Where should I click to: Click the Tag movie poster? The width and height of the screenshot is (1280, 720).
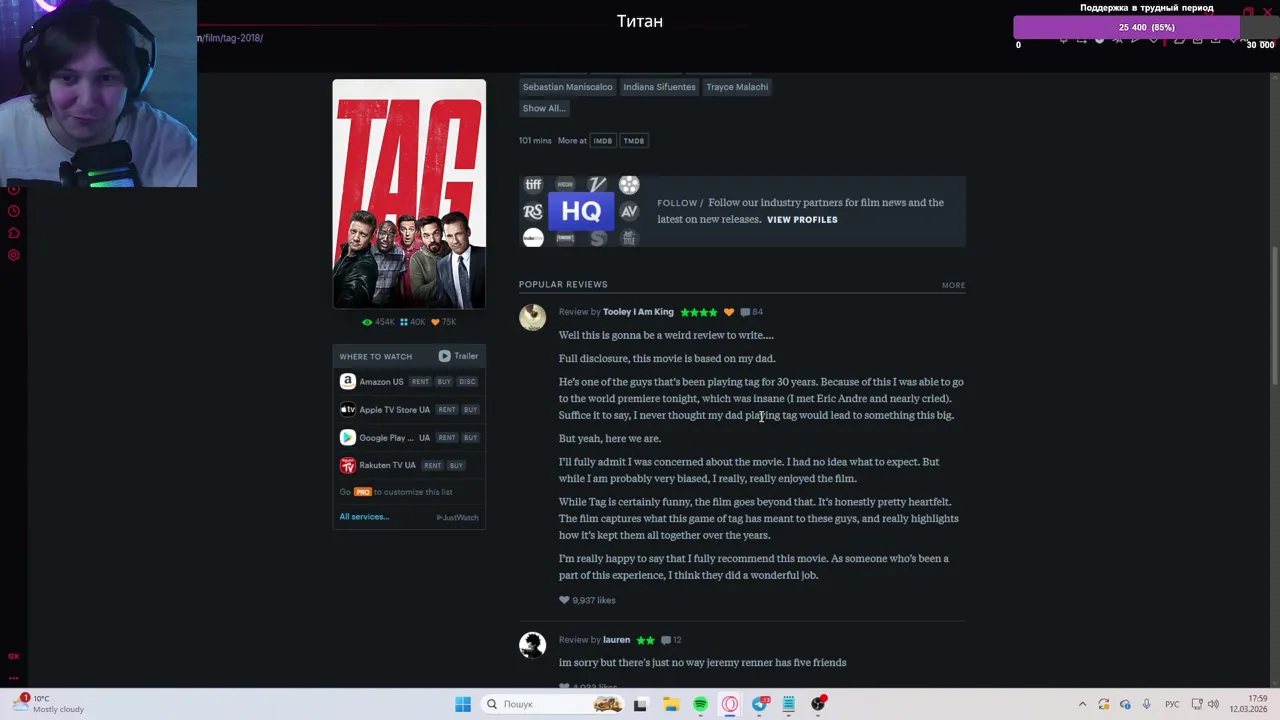coord(409,194)
